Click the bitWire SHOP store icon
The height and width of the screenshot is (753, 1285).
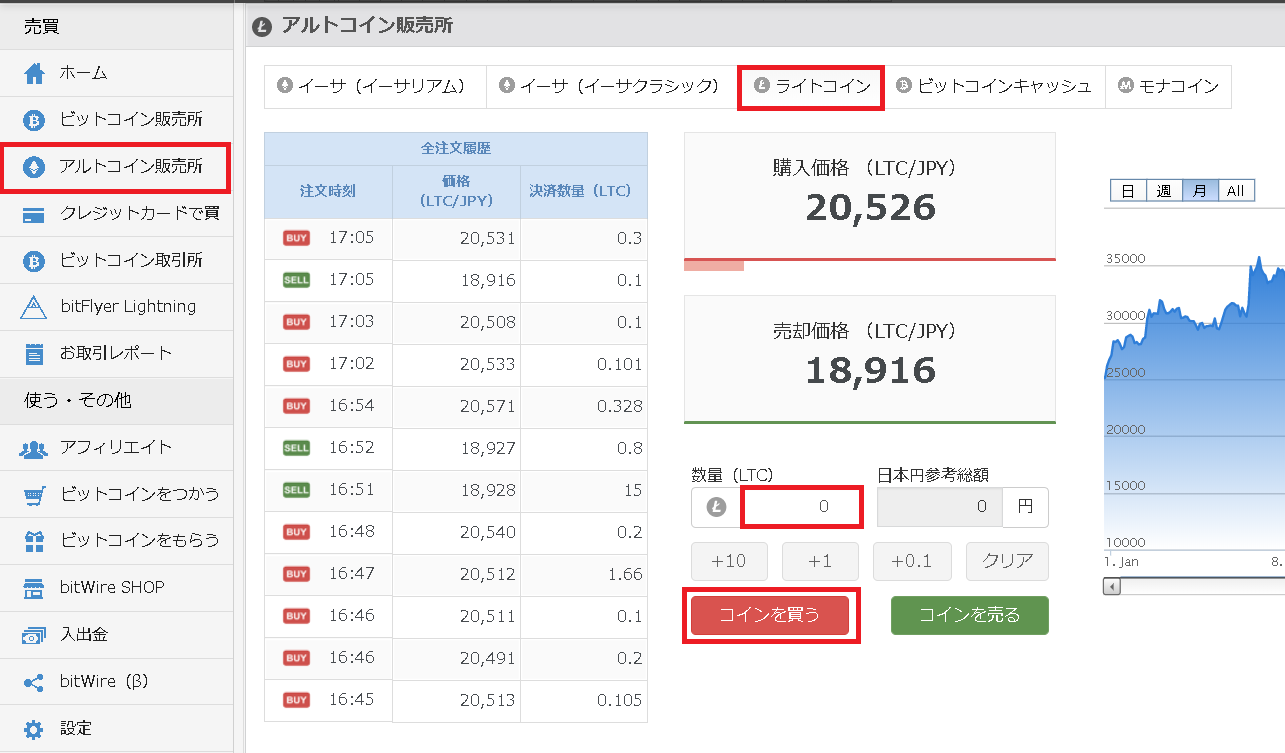pyautogui.click(x=34, y=588)
